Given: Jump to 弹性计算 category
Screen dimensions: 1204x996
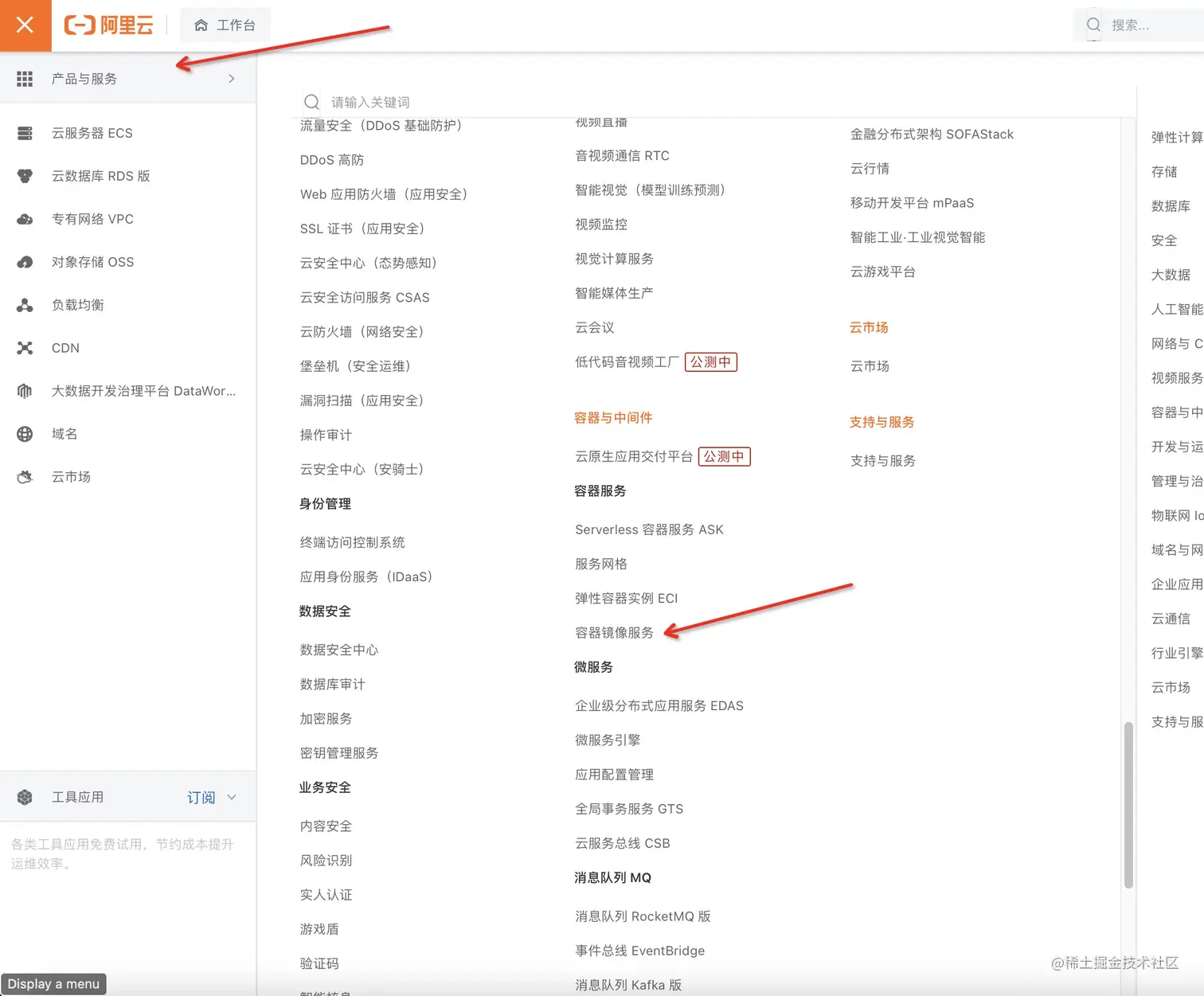Looking at the screenshot, I should [x=1177, y=137].
